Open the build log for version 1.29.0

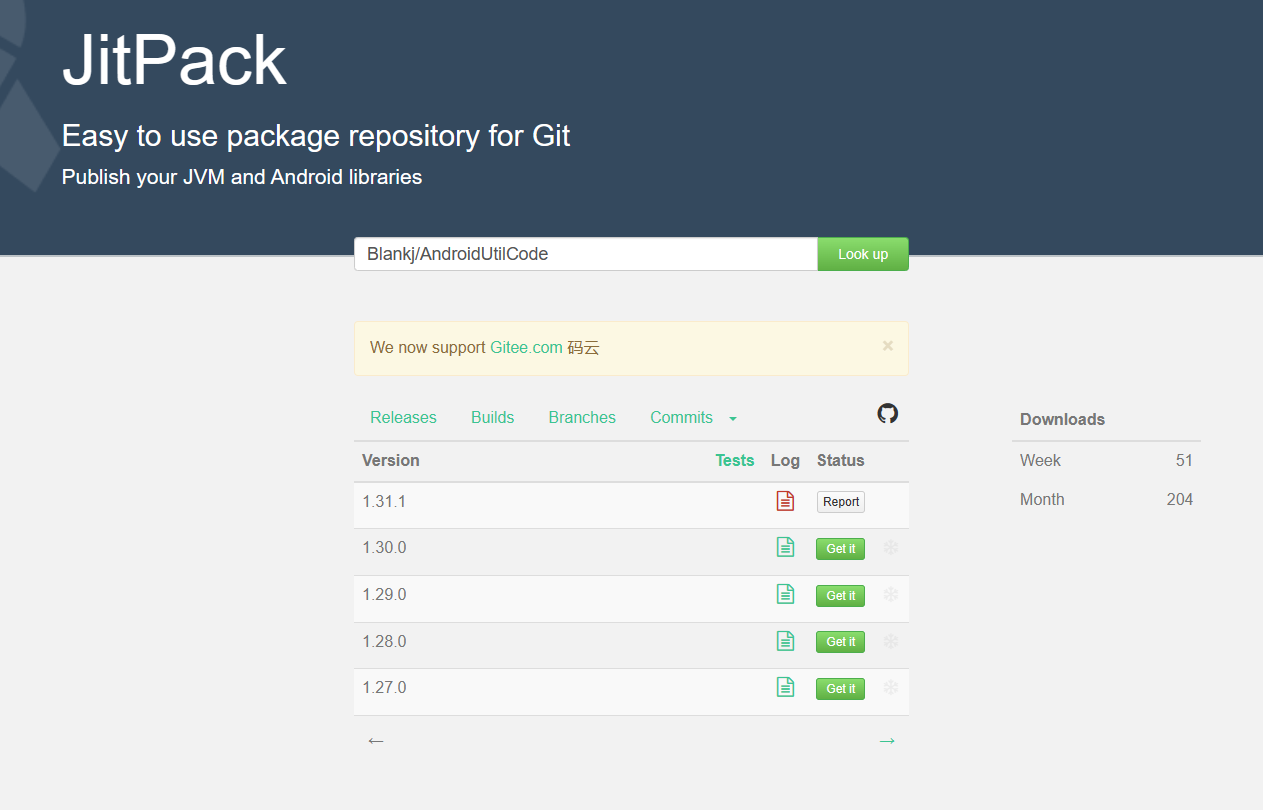point(785,594)
